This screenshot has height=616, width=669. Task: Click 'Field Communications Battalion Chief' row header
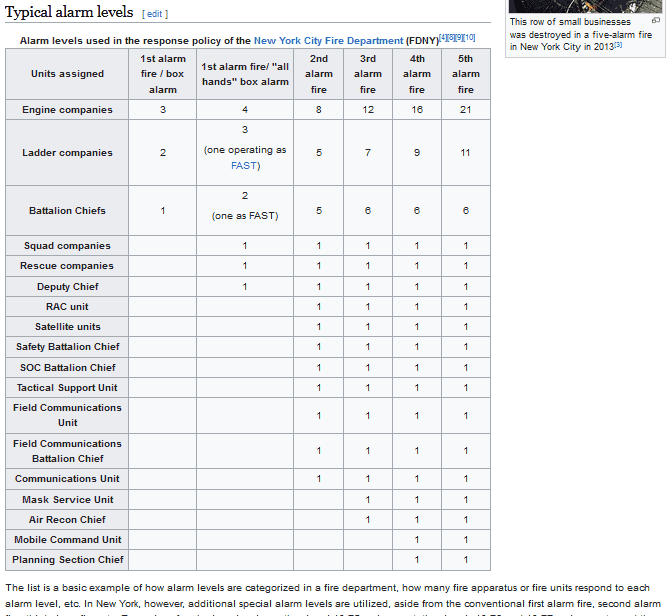point(67,451)
